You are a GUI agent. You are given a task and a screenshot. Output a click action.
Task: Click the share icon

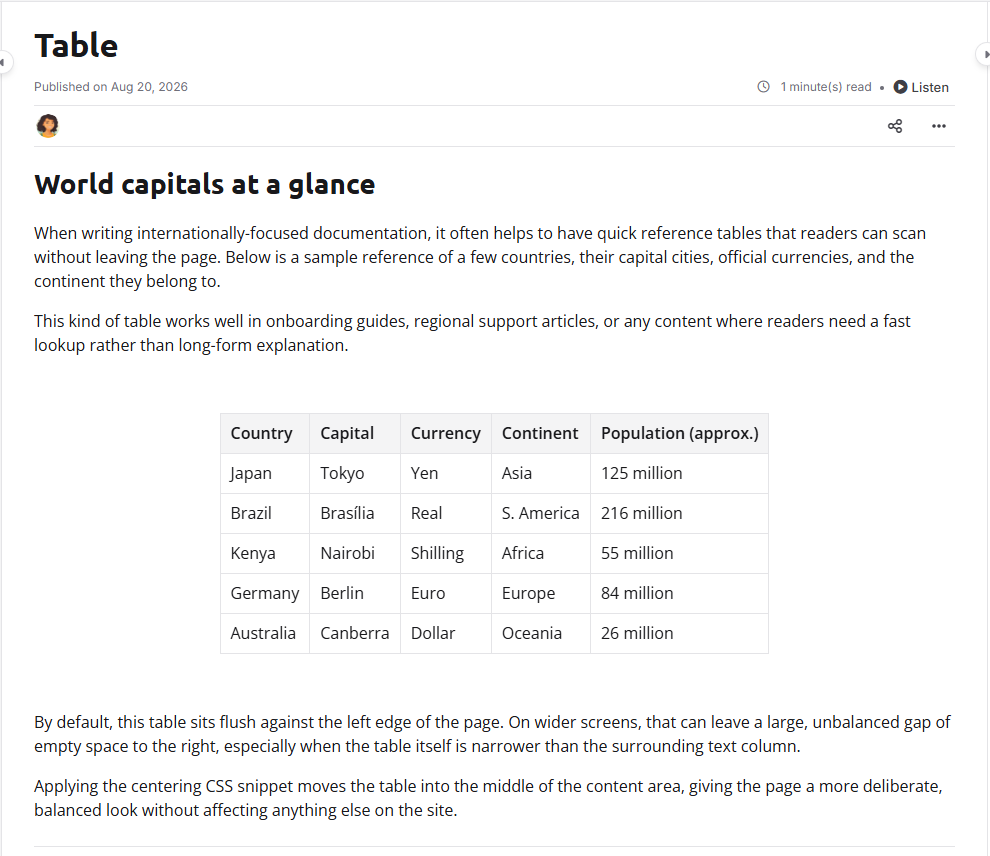pos(895,126)
